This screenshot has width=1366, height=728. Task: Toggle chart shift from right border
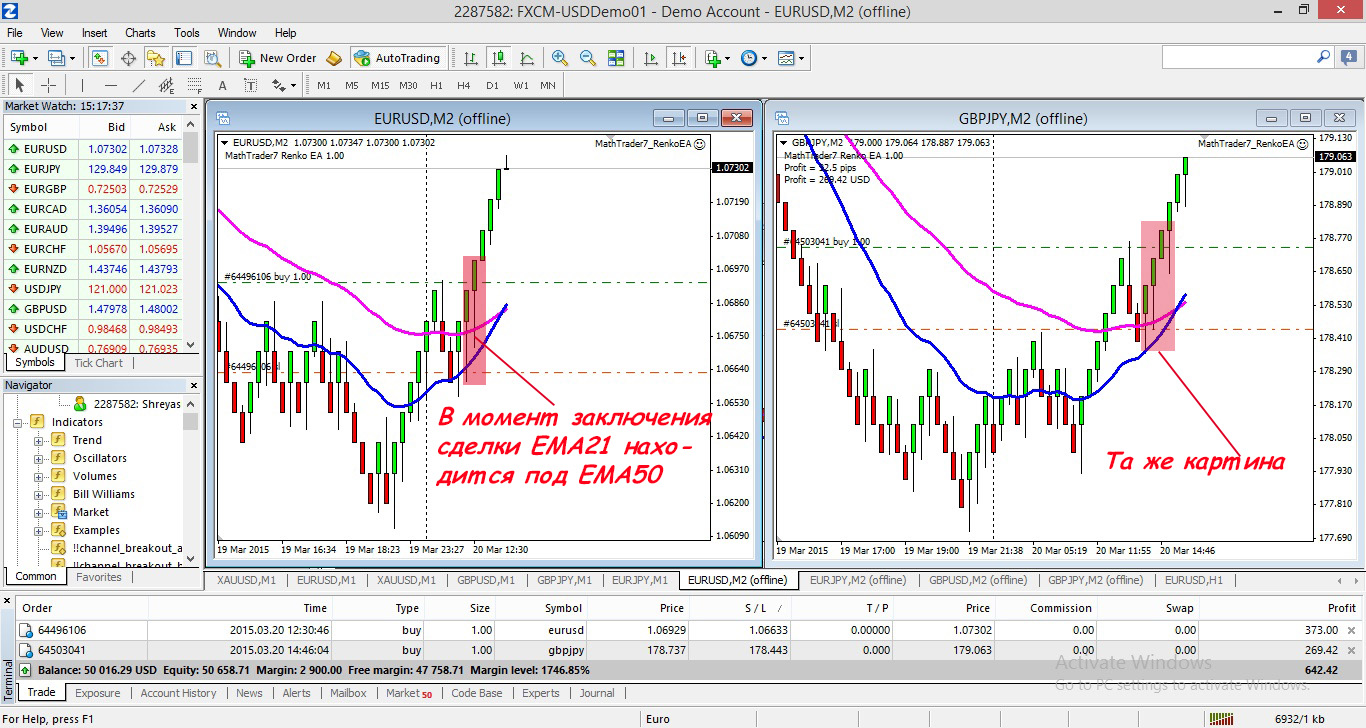point(679,58)
